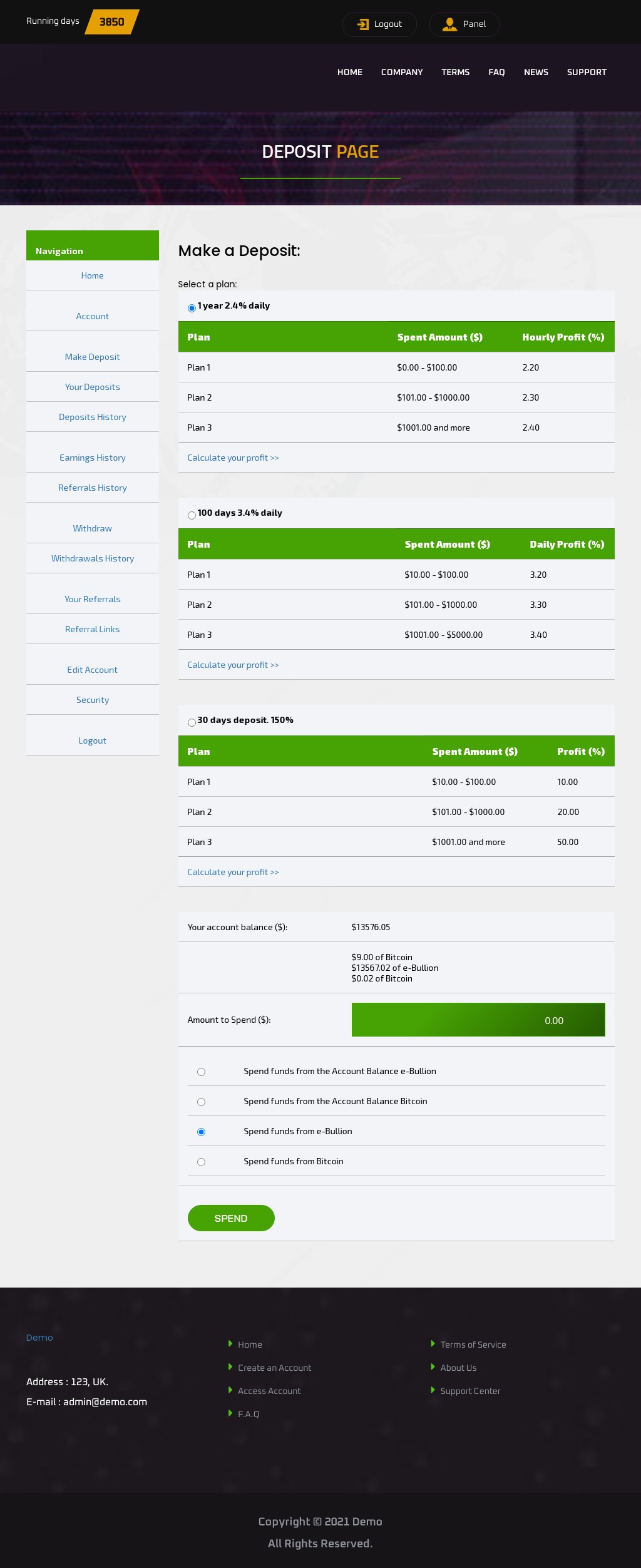
Task: Expand Calculate your profit under 30 days plan
Action: tap(233, 872)
